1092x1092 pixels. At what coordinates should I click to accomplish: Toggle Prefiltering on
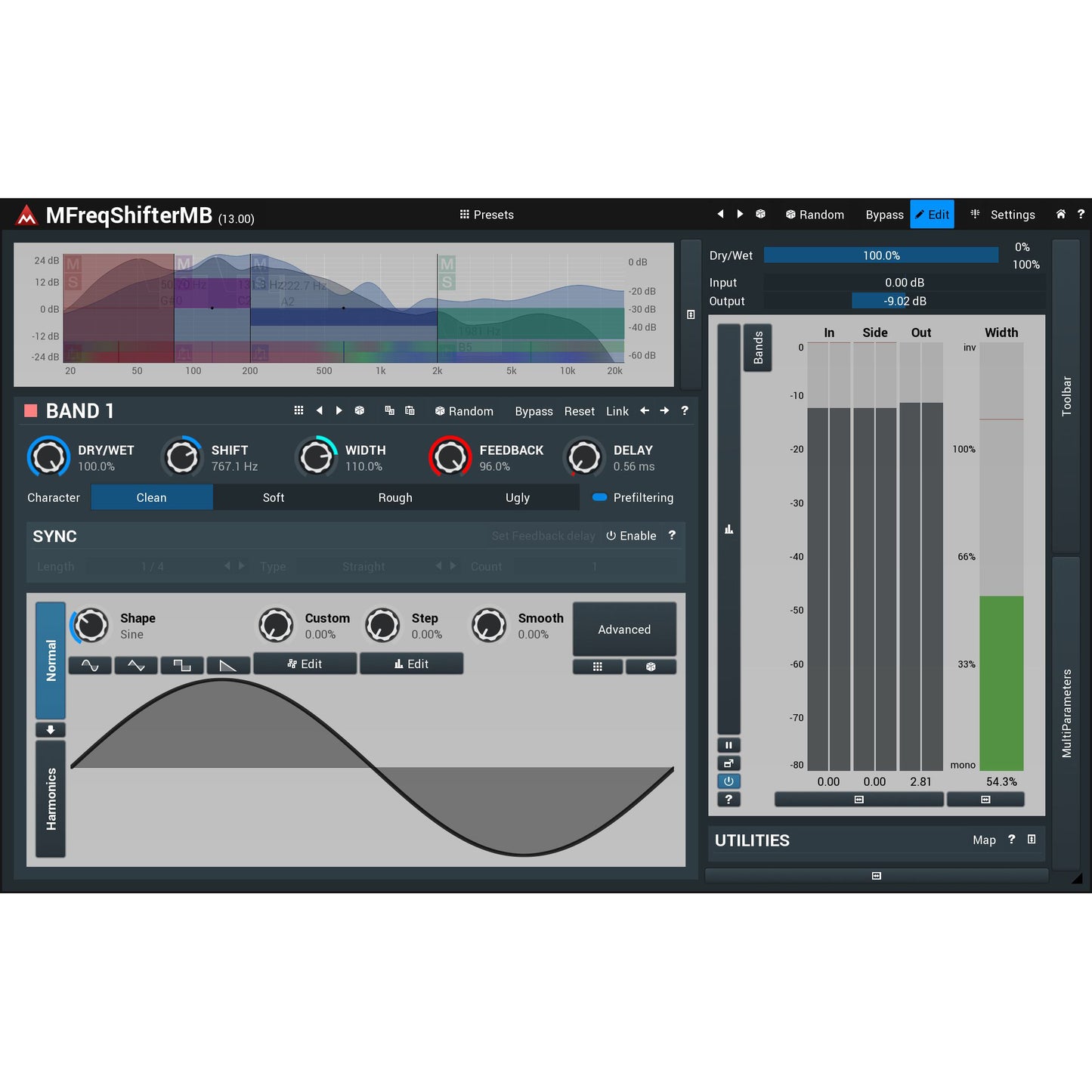[x=599, y=497]
